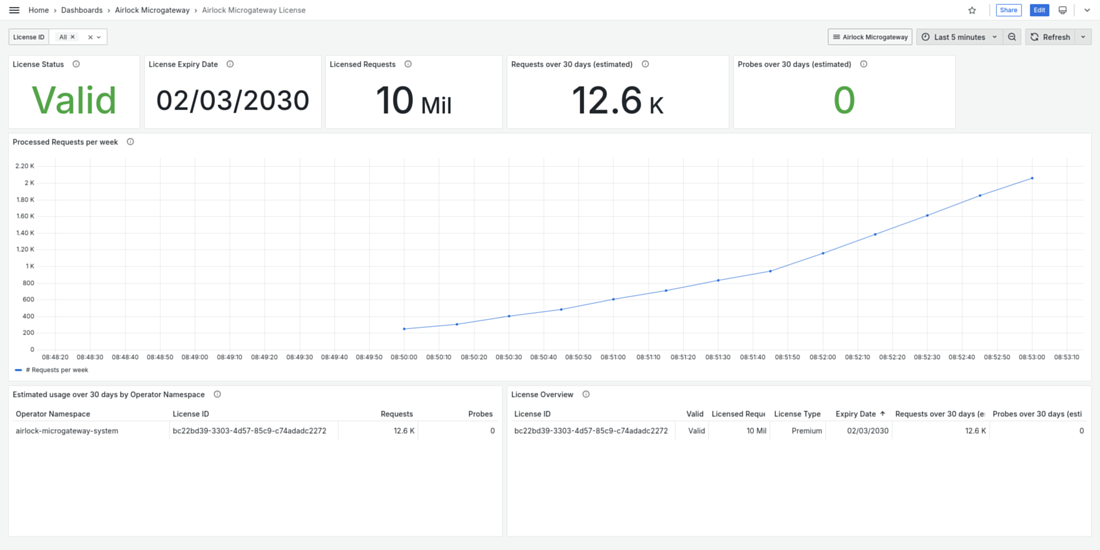Viewport: 1100px width, 550px height.
Task: Show info for Probes over 30 days
Action: 864,64
